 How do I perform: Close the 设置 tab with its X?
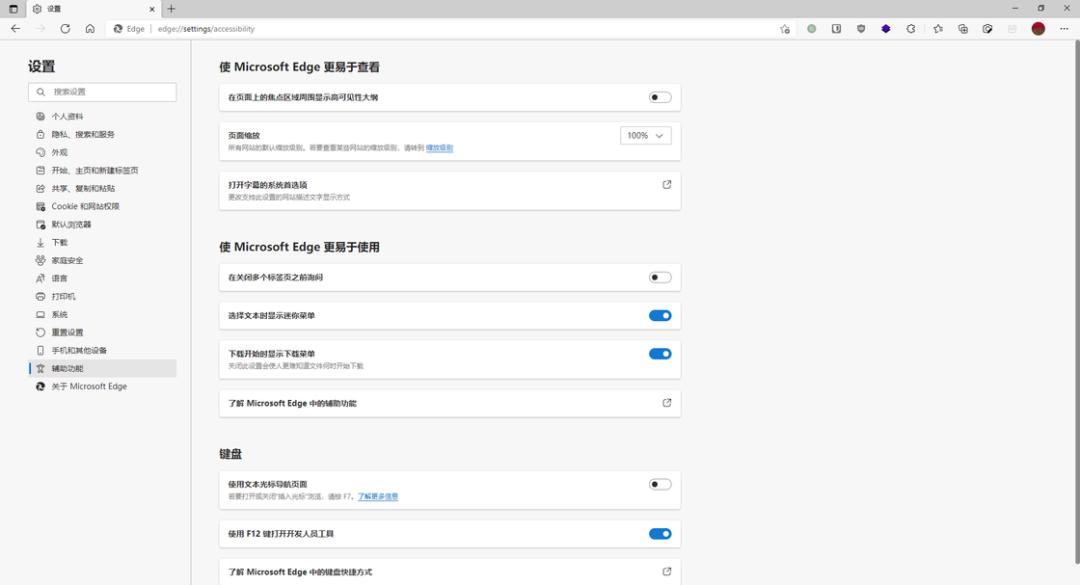point(152,9)
